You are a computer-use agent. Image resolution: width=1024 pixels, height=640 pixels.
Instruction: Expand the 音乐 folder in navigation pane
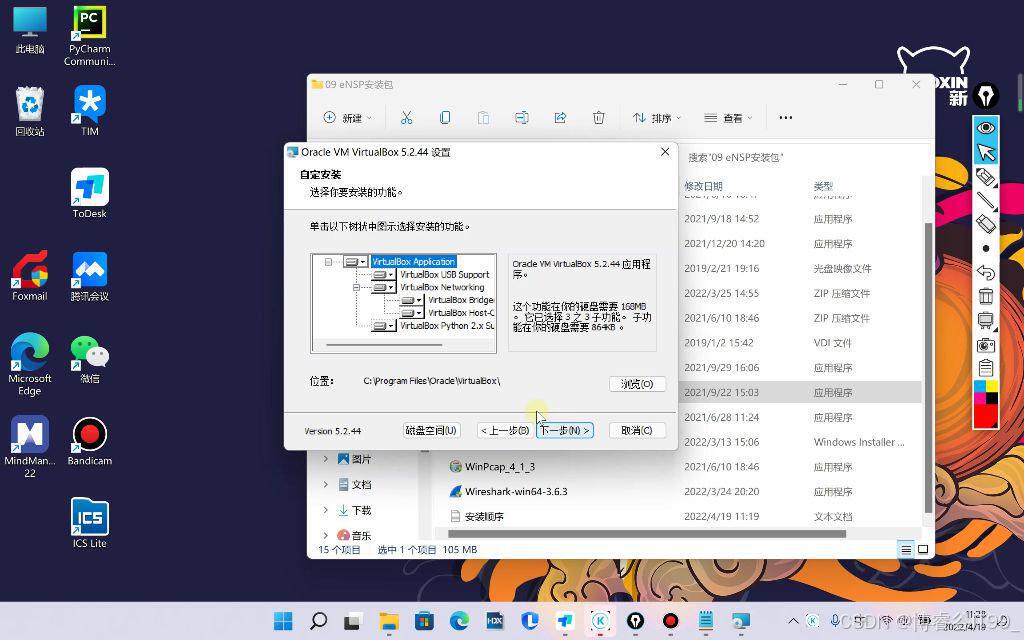coord(325,536)
